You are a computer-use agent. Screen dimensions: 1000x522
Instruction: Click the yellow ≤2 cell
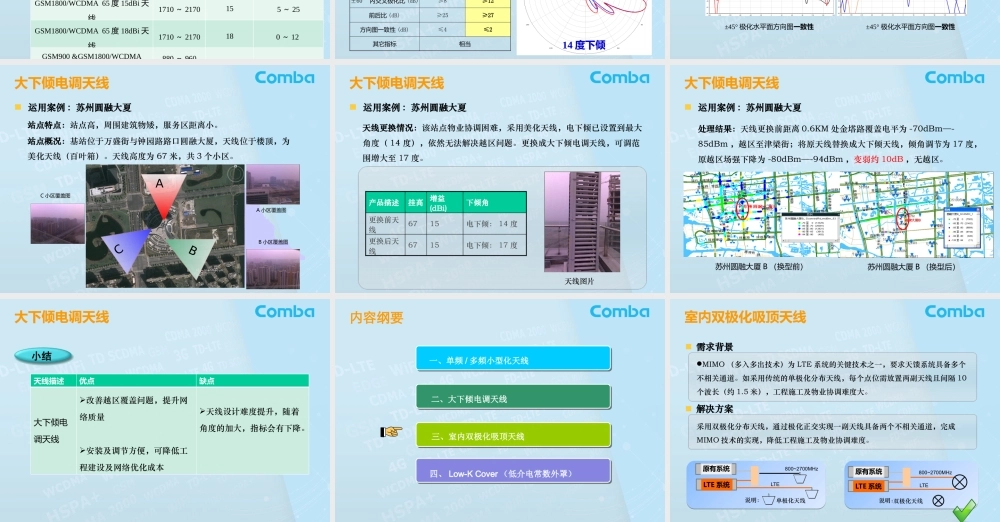click(488, 29)
